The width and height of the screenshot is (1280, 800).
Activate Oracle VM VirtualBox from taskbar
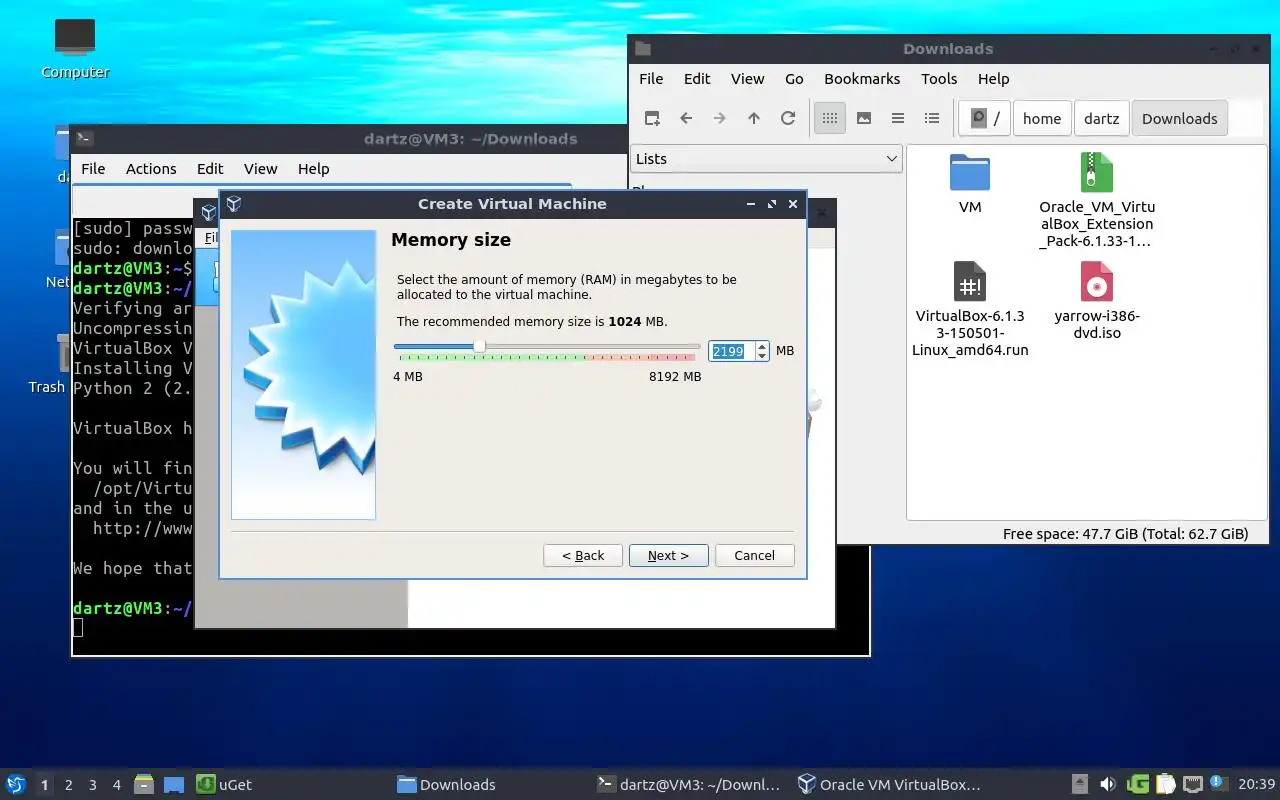coord(890,784)
